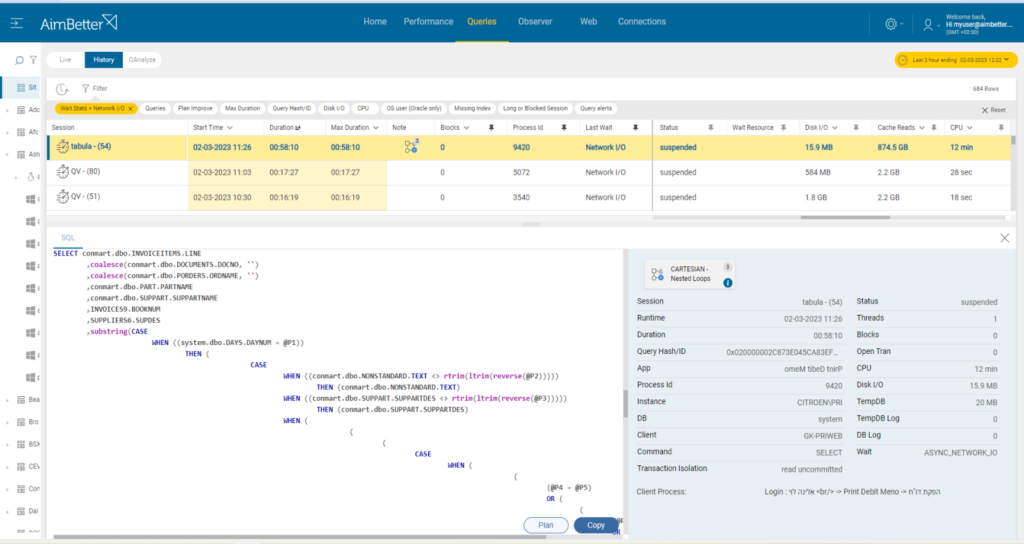Pin the Wait Resource column
The image size is (1024, 544).
(783, 128)
